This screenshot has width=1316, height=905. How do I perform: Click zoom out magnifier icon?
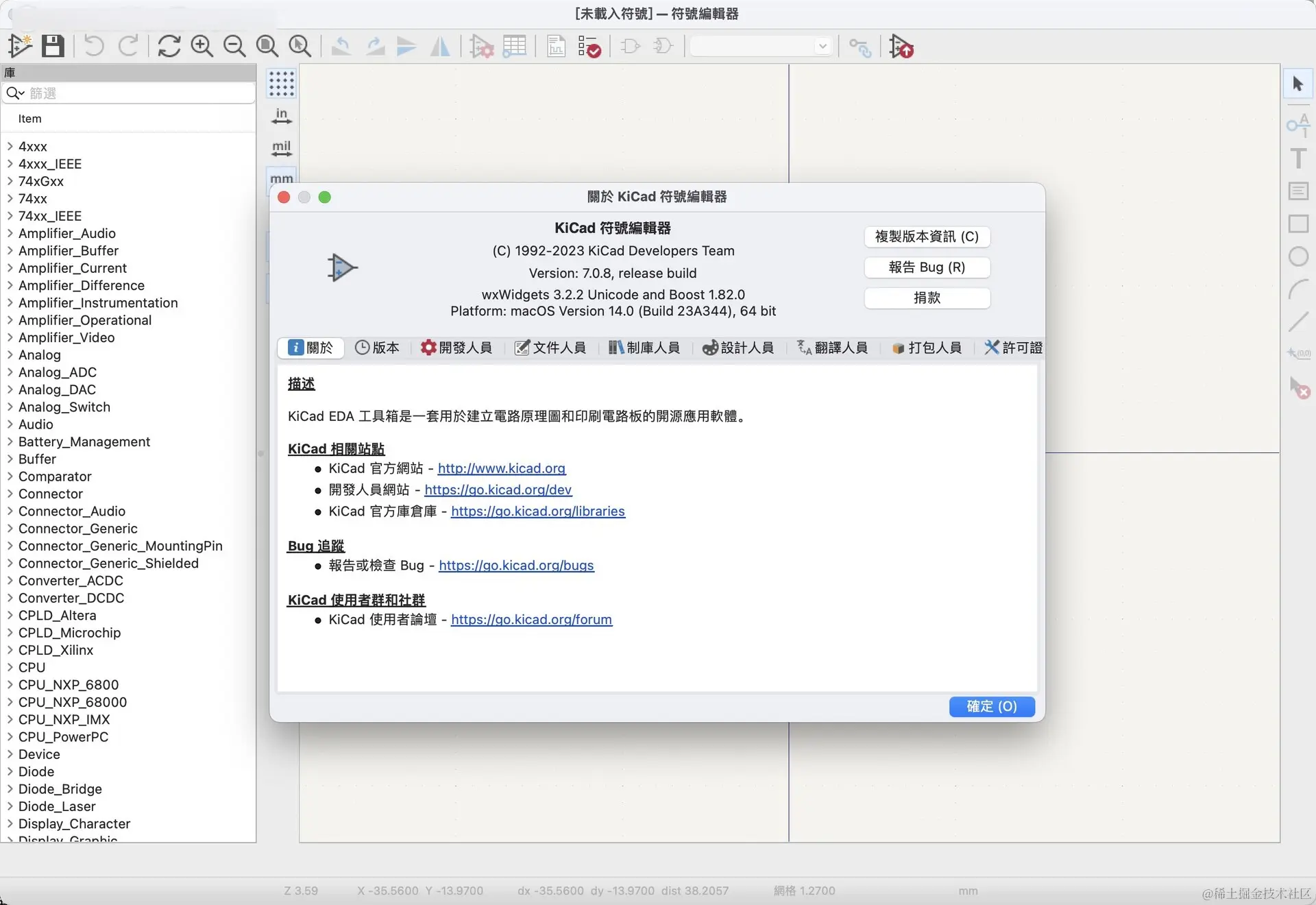(x=234, y=46)
